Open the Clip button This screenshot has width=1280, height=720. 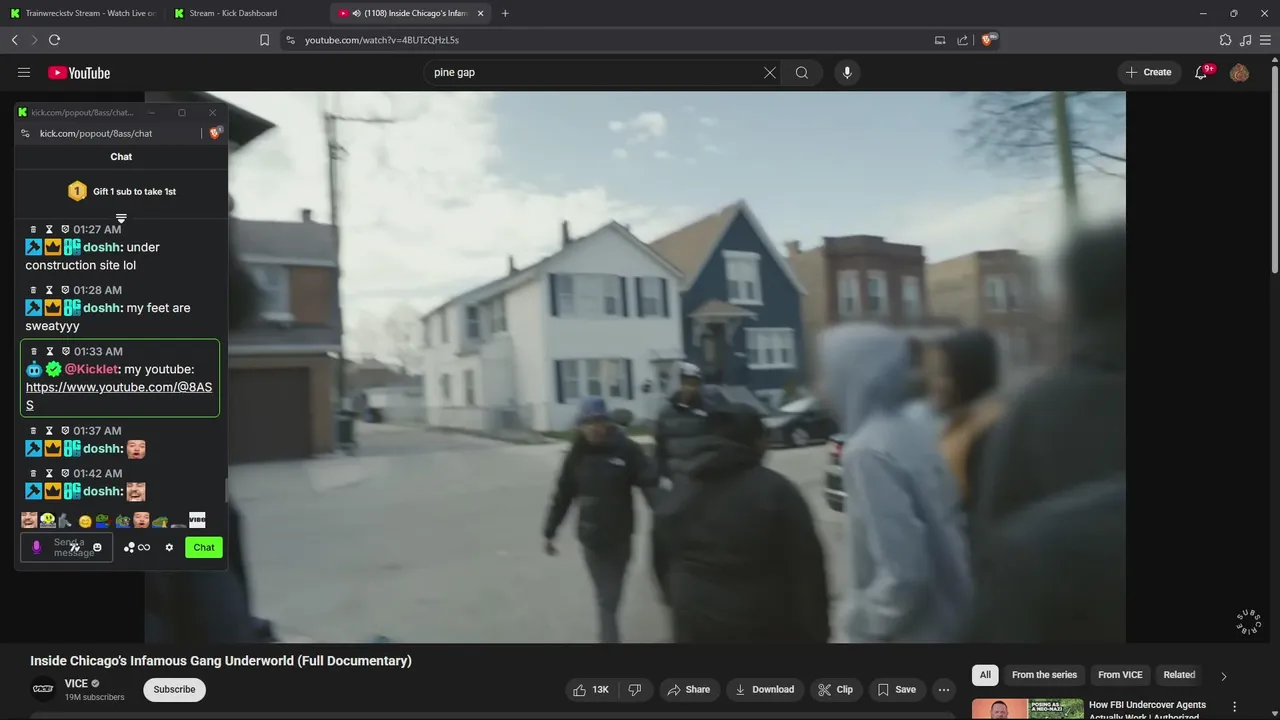tap(835, 689)
